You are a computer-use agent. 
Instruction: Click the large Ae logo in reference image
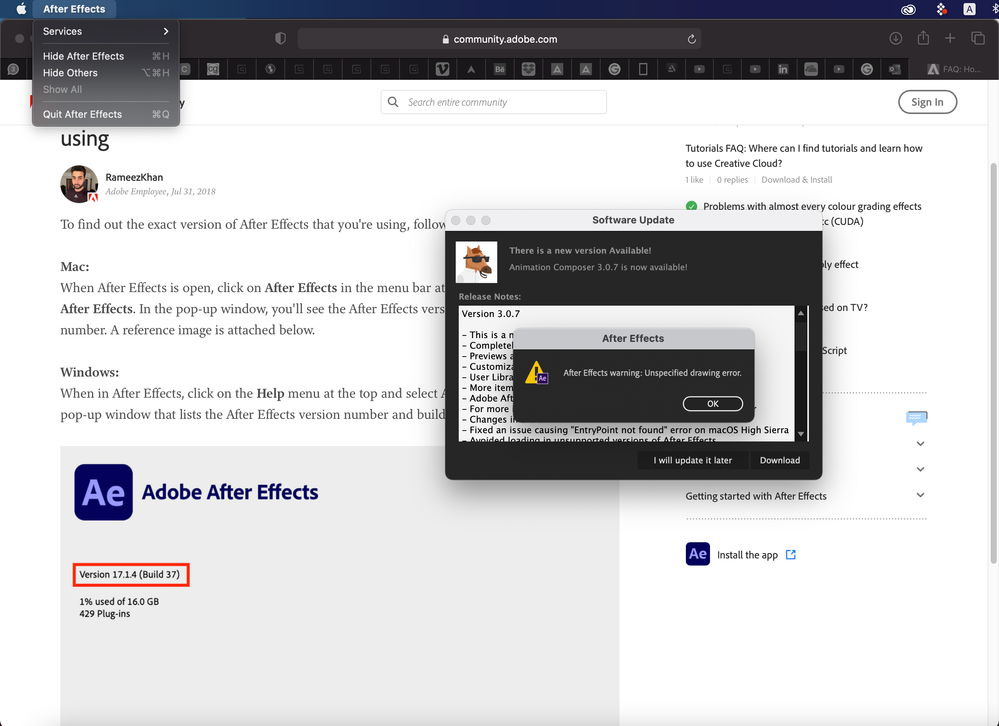coord(103,492)
